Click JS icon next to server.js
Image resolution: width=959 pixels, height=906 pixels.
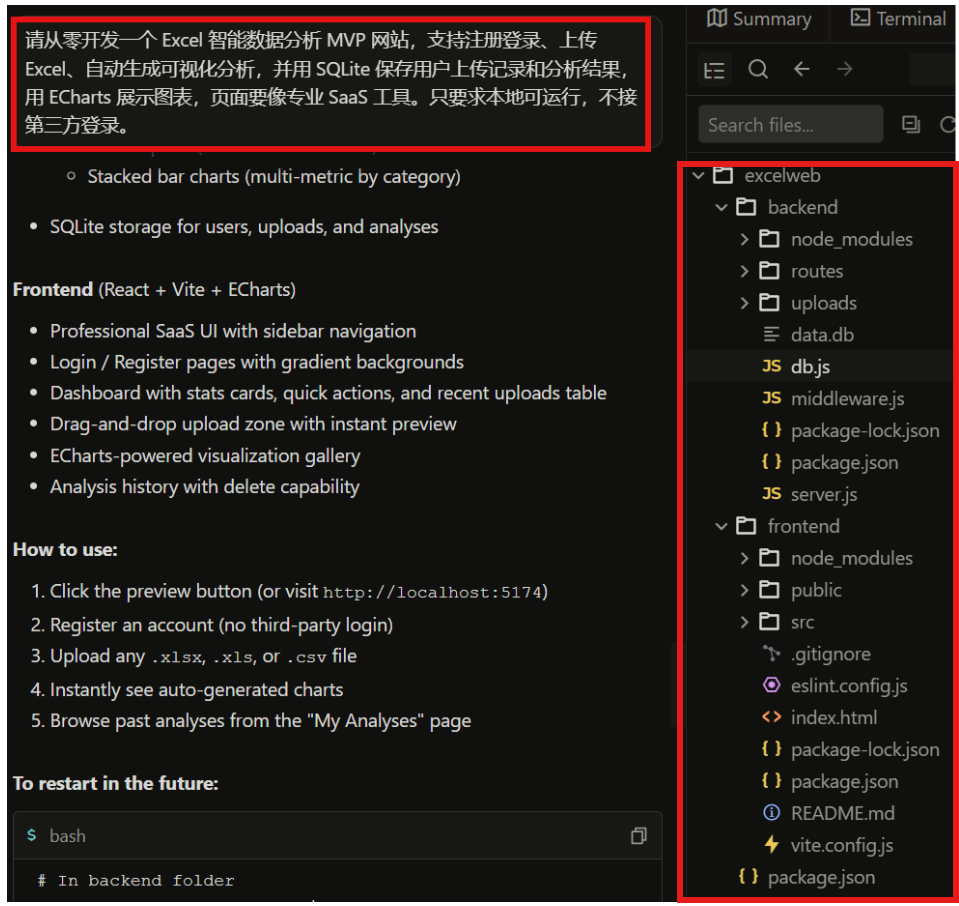[771, 494]
